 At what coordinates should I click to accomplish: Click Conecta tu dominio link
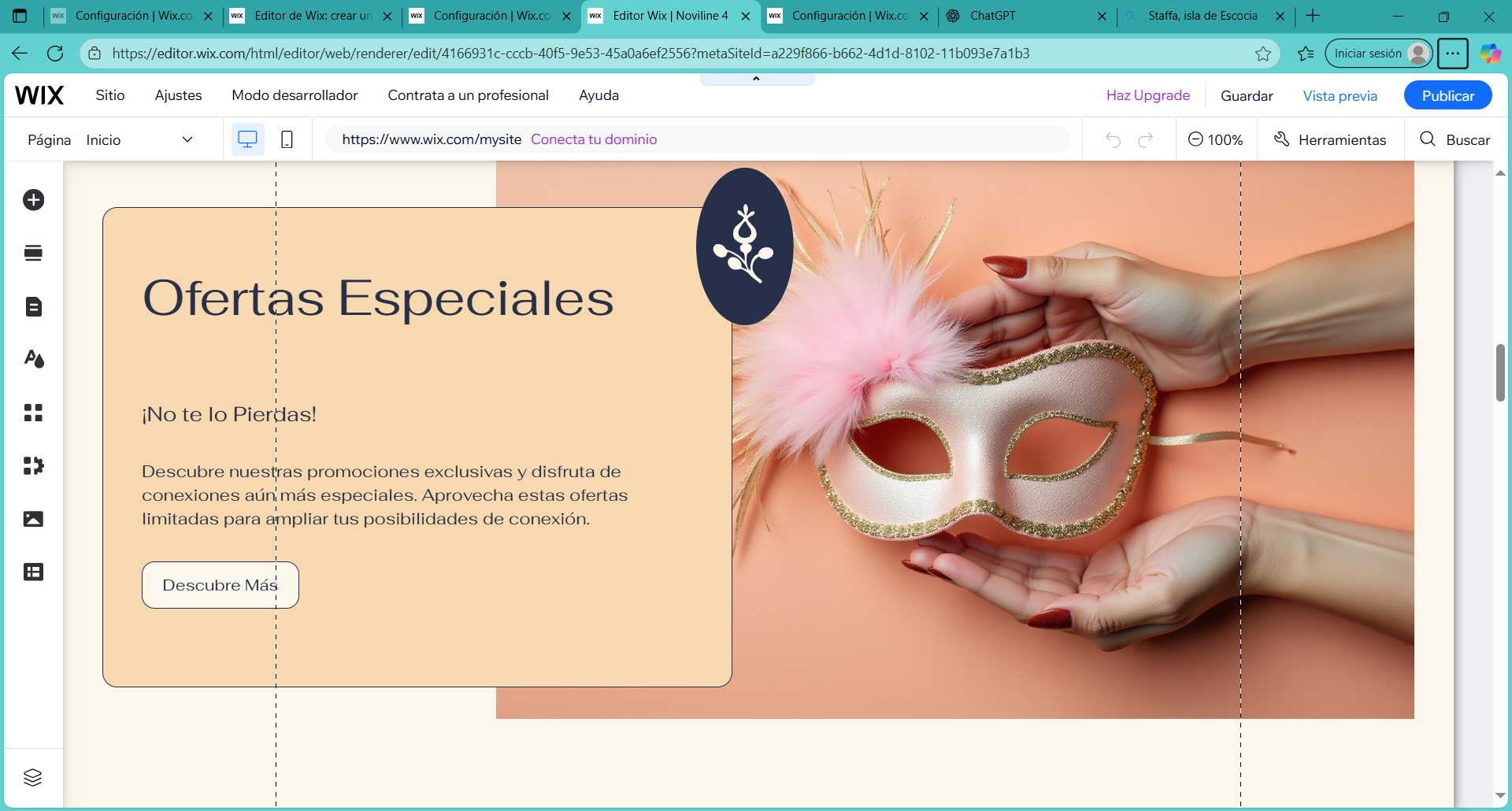coord(594,139)
